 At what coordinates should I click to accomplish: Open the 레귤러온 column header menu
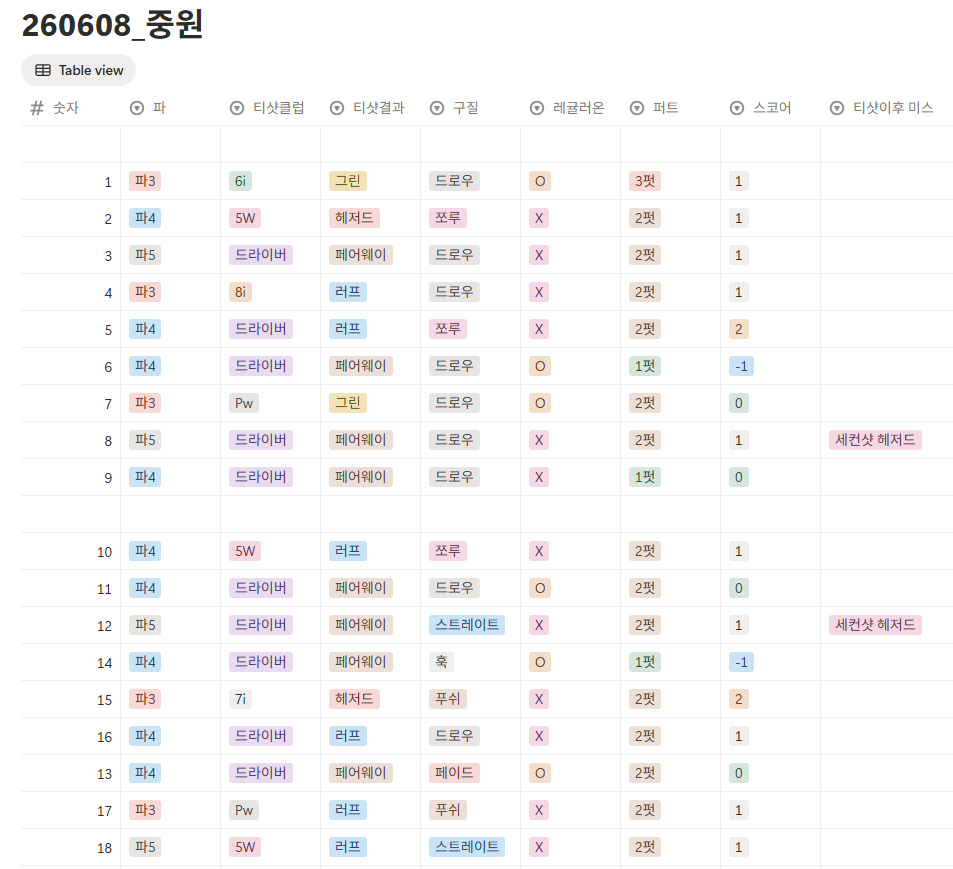click(x=570, y=108)
